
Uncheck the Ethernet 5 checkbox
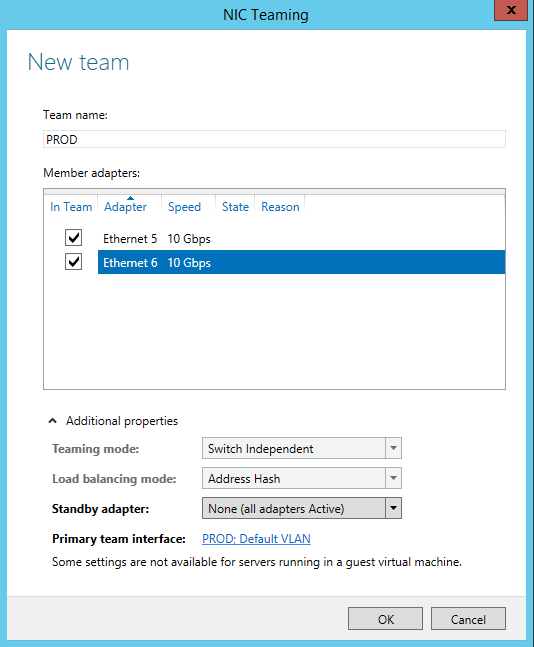point(73,238)
